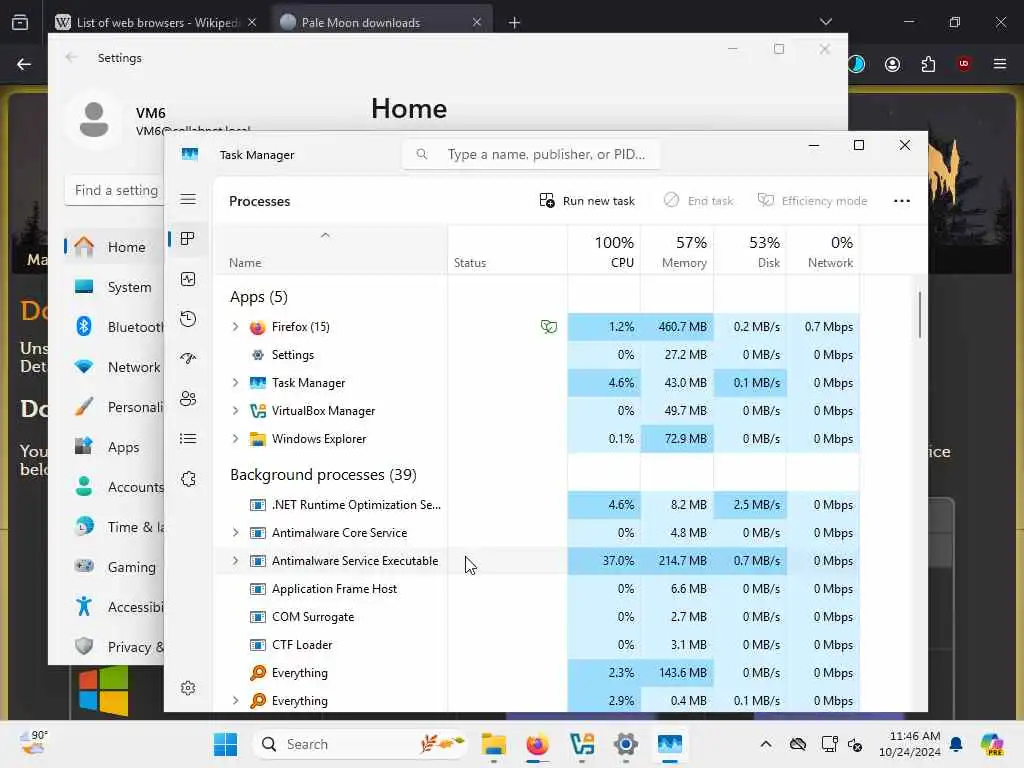Open Task Manager settings gear icon

click(188, 688)
